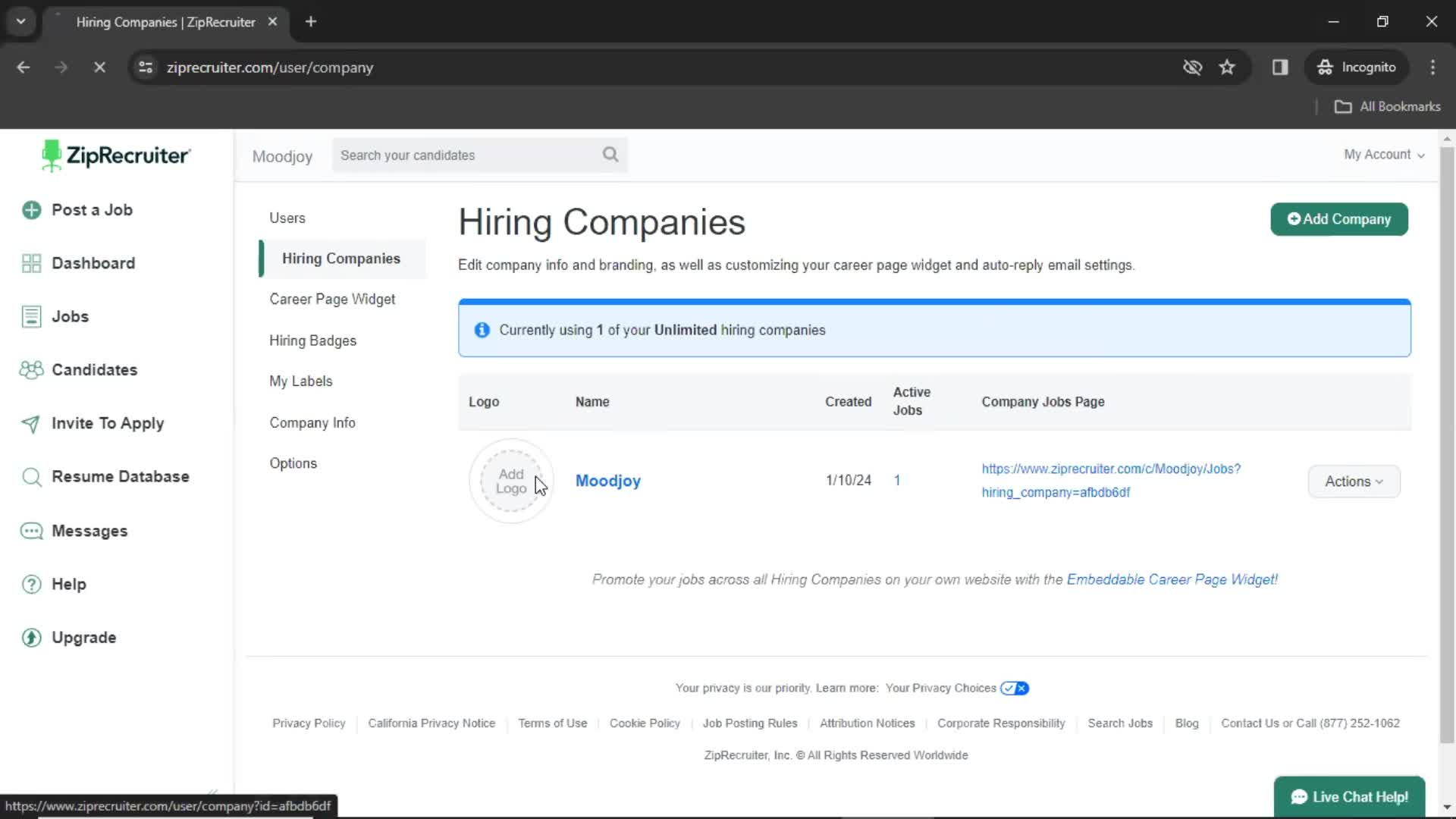1456x819 pixels.
Task: Close the Hiring Companies browser tab
Action: pos(272,22)
